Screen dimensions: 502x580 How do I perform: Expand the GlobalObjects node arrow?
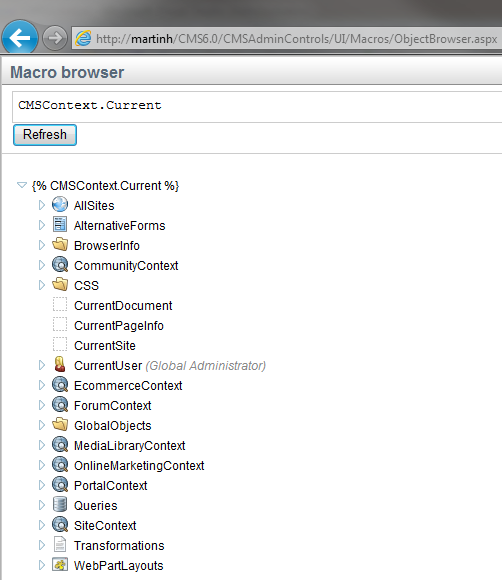click(42, 425)
